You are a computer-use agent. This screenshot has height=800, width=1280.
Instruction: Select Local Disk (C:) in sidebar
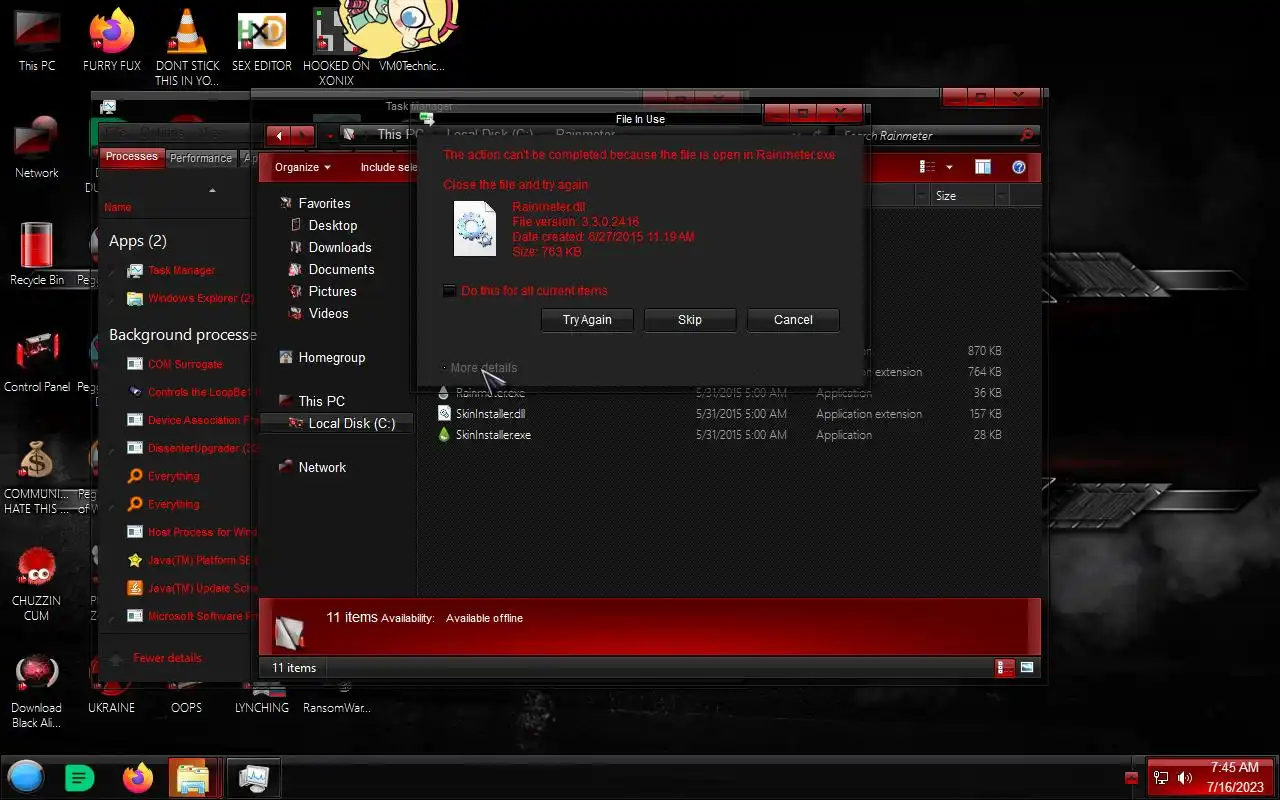pyautogui.click(x=351, y=423)
